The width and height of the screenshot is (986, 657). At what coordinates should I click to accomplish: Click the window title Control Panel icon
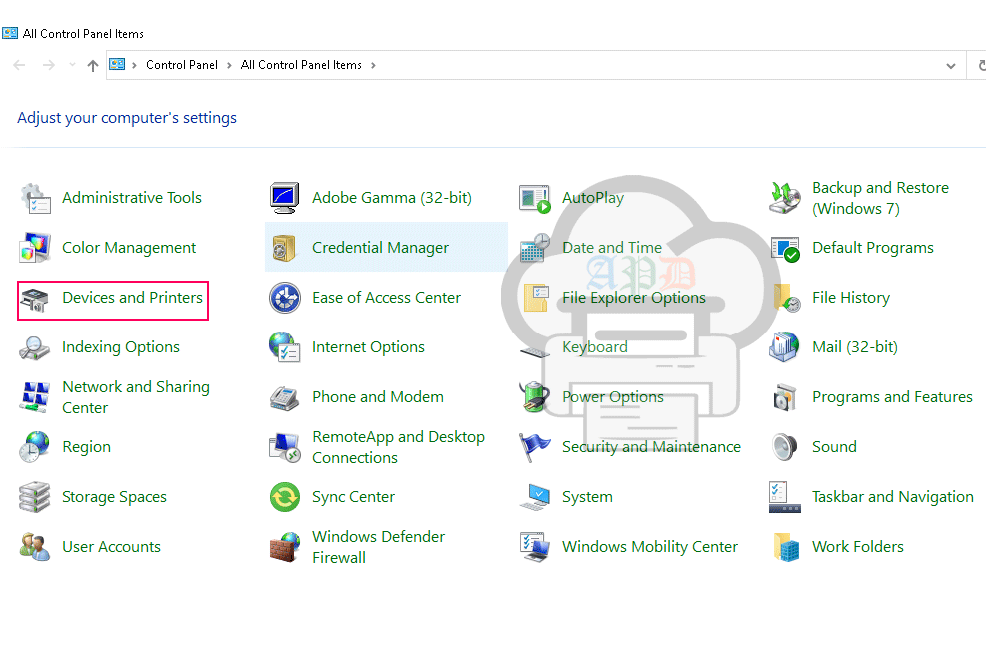(x=10, y=33)
